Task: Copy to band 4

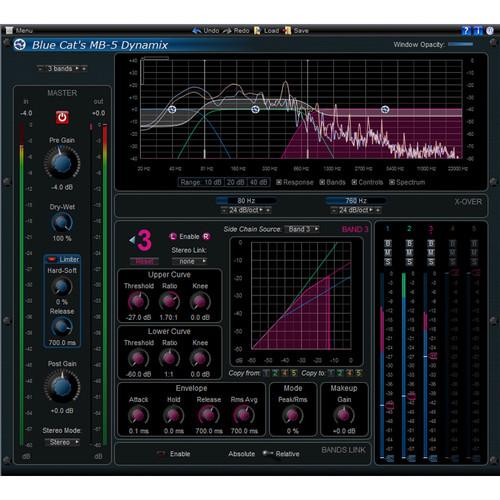Action: point(349,373)
